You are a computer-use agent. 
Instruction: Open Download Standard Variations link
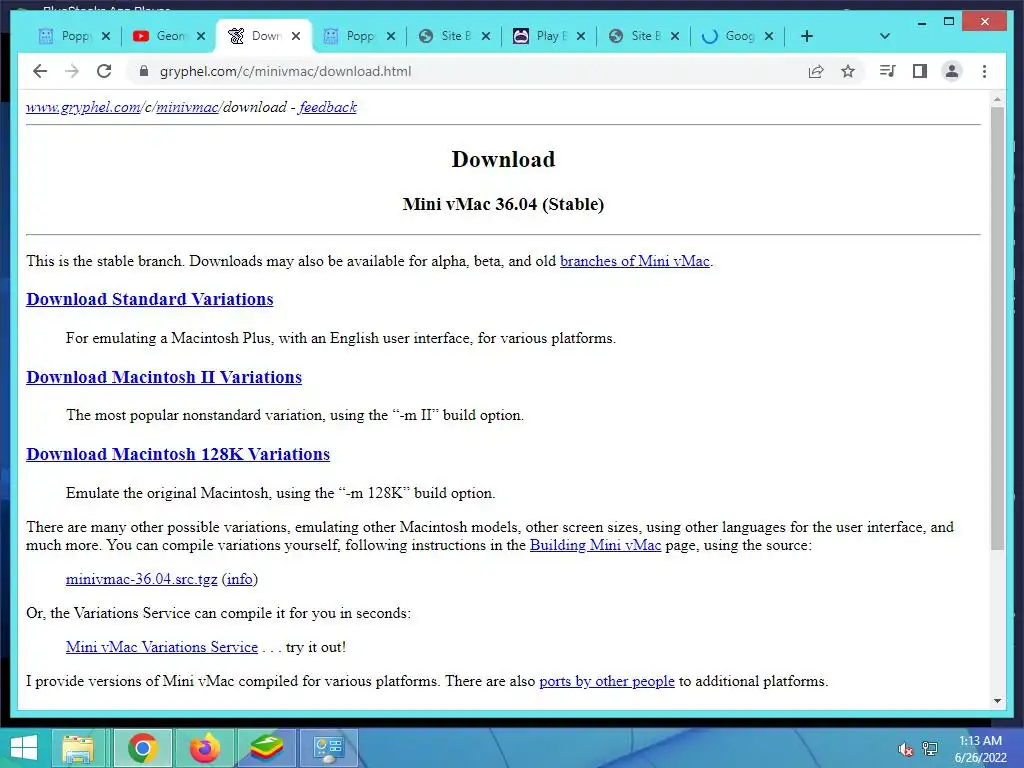coord(150,299)
